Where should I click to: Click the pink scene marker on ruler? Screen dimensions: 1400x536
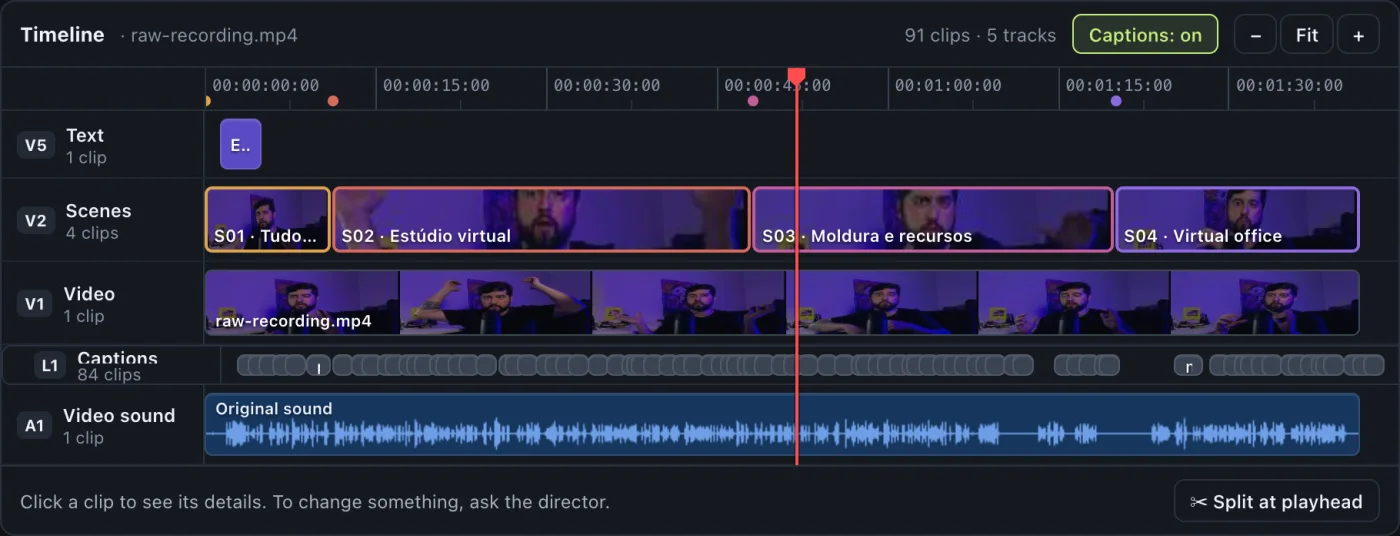[x=753, y=101]
